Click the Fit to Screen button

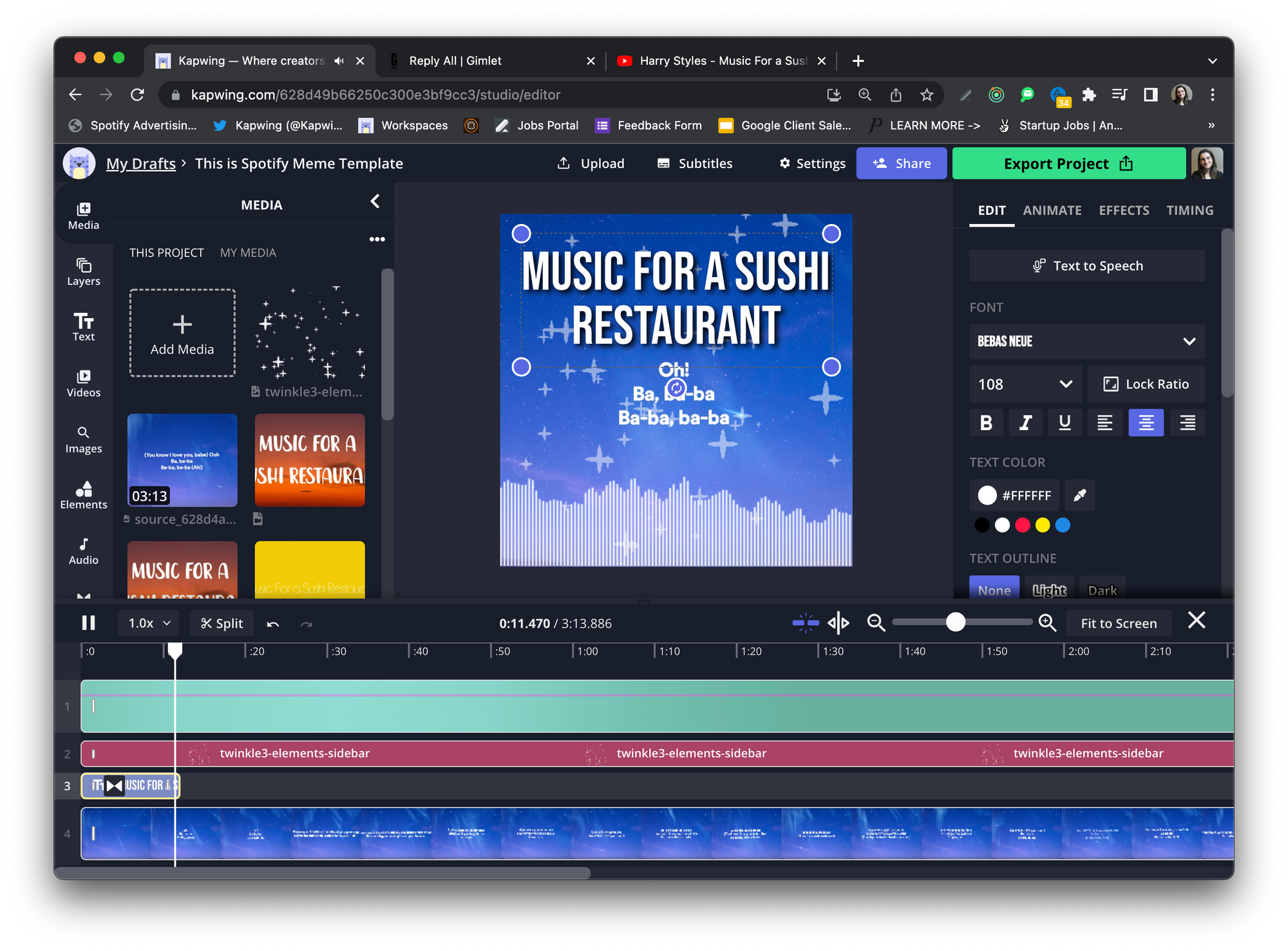[x=1119, y=623]
